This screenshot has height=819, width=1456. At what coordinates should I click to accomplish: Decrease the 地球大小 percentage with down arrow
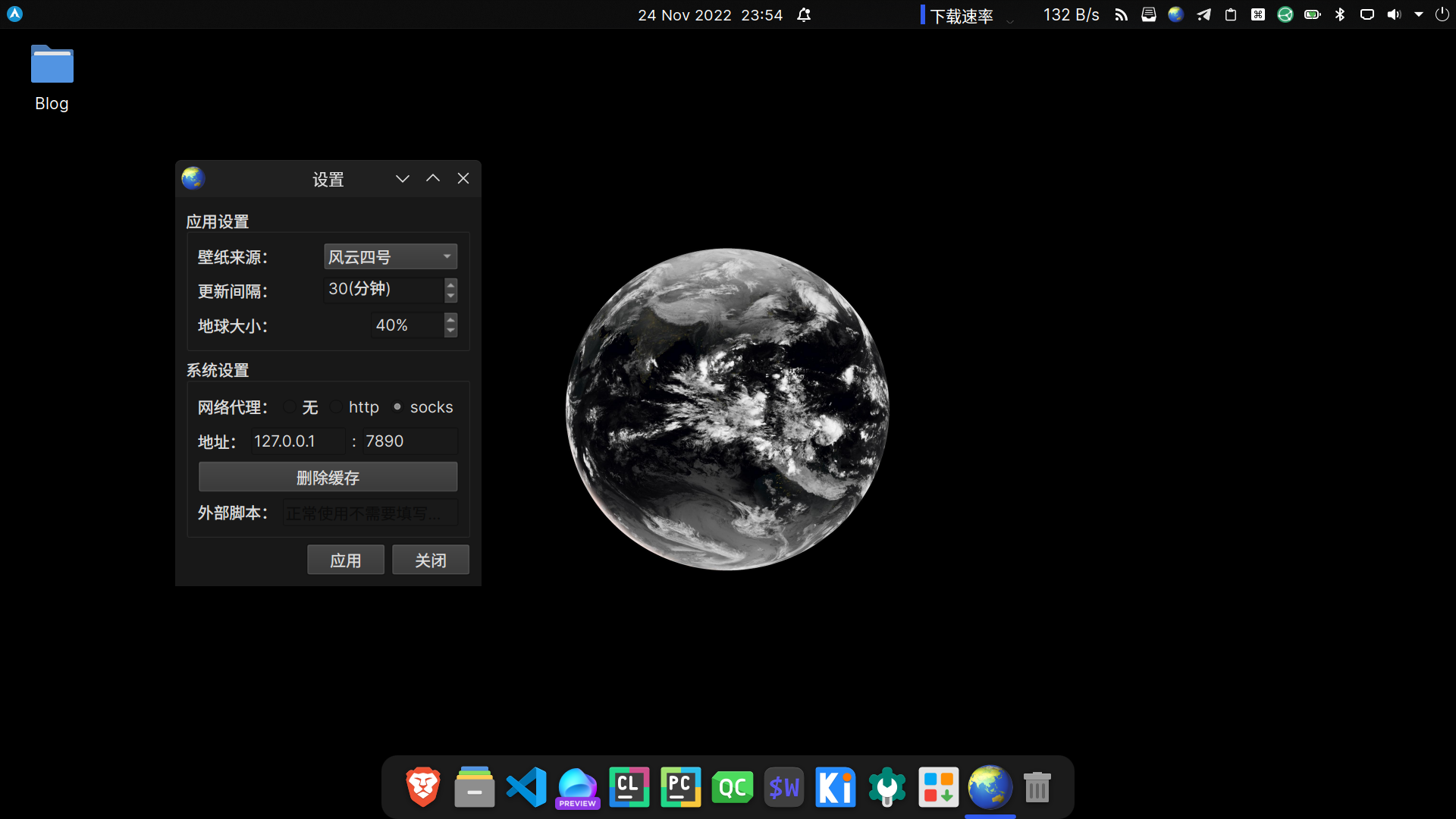coord(451,331)
